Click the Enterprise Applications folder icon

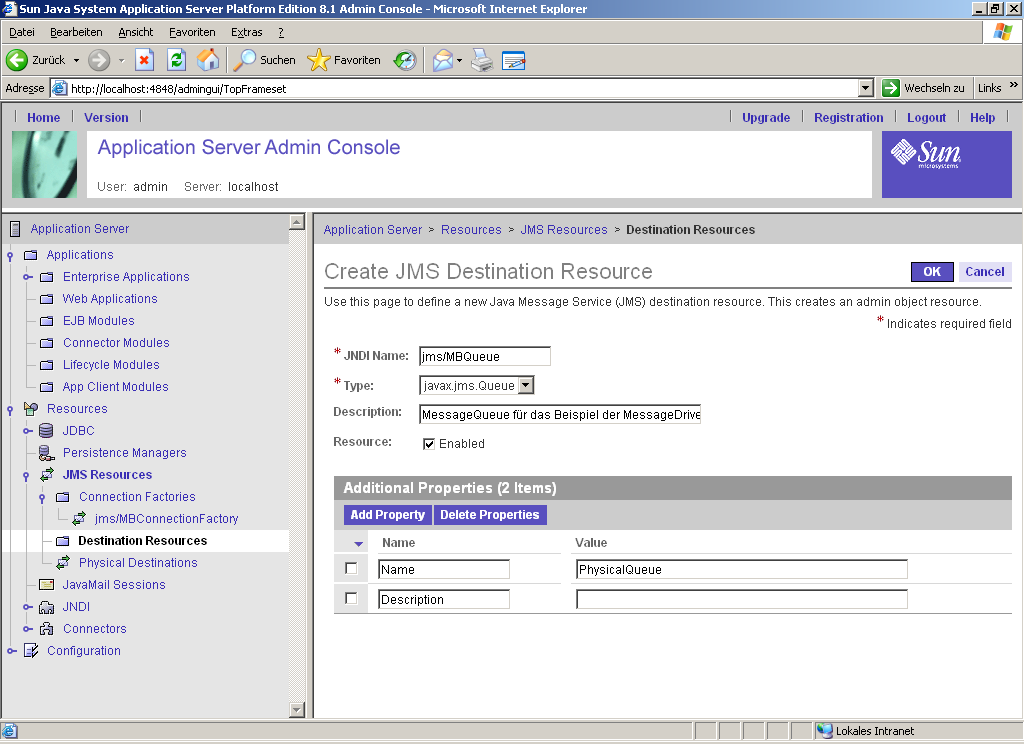click(x=46, y=277)
